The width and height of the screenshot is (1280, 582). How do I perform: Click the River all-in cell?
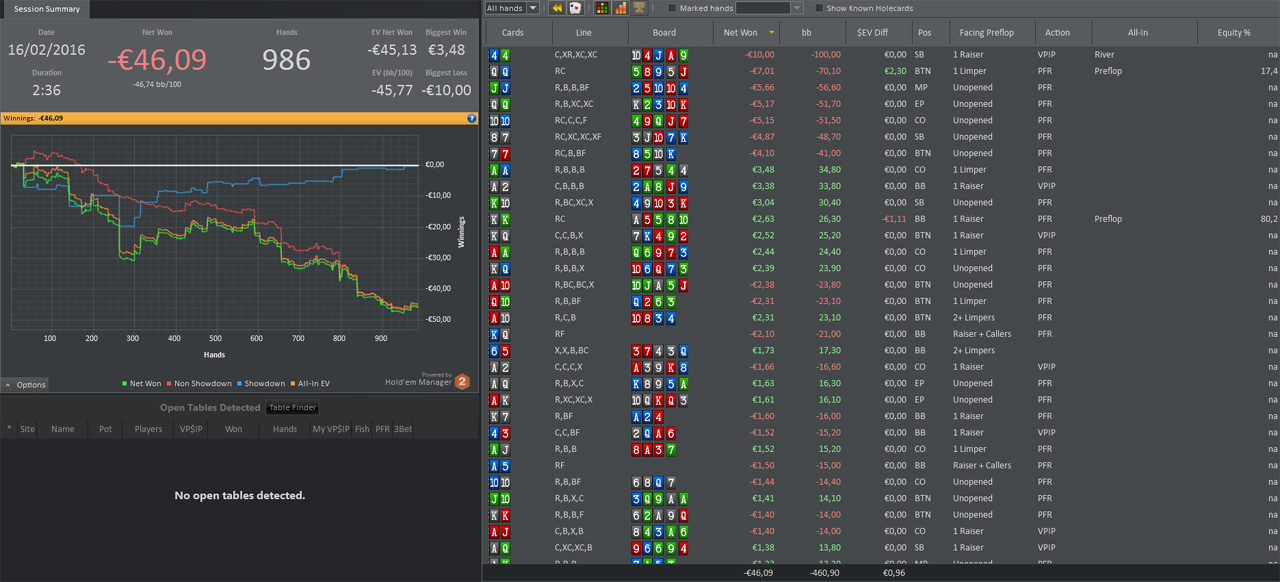coord(1104,54)
